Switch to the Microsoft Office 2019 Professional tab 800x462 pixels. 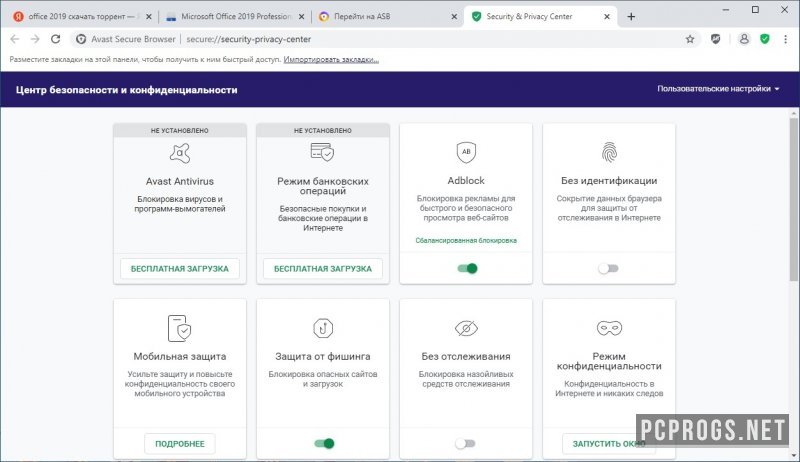235,16
